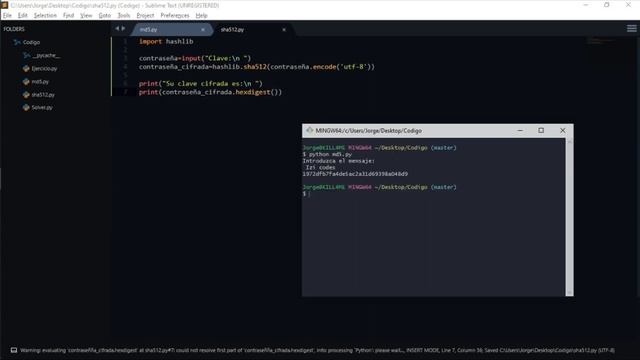Open the Find menu
Viewport: 640px width, 360px height.
(68, 16)
